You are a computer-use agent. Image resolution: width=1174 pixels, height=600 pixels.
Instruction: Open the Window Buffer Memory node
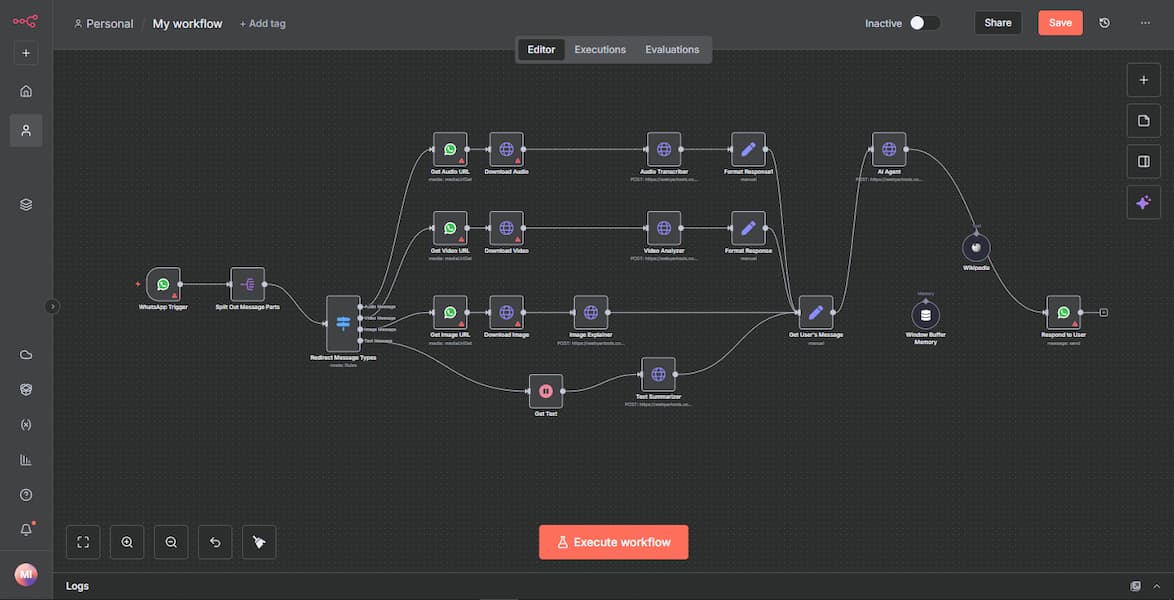[x=925, y=315]
